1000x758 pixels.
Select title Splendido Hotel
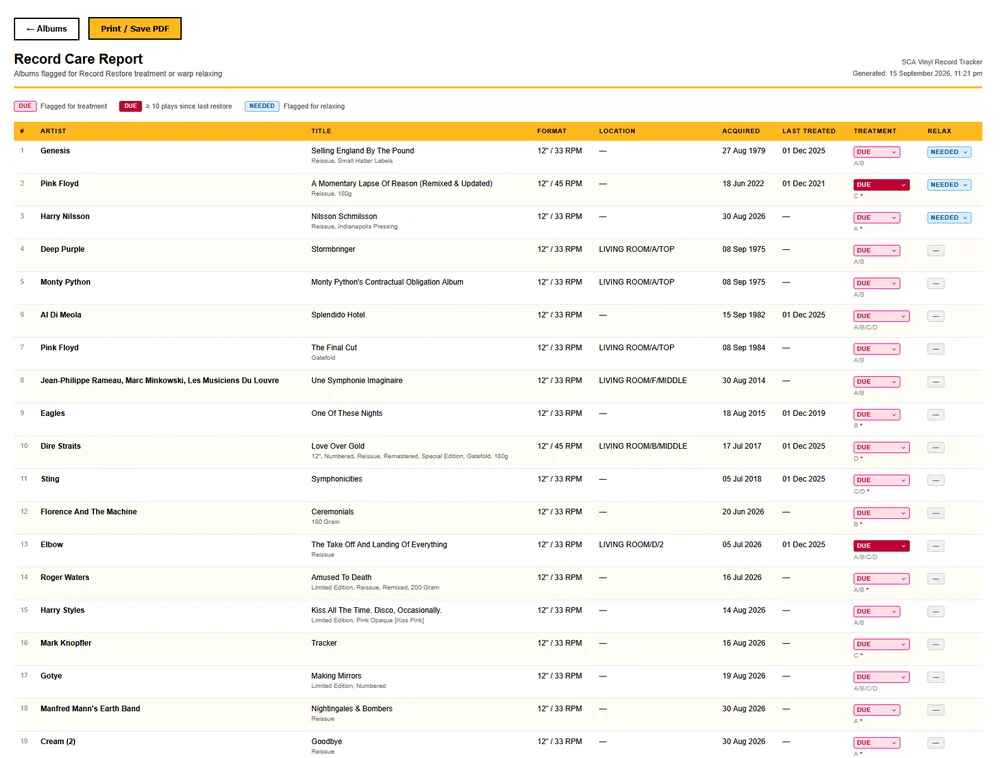pyautogui.click(x=338, y=315)
